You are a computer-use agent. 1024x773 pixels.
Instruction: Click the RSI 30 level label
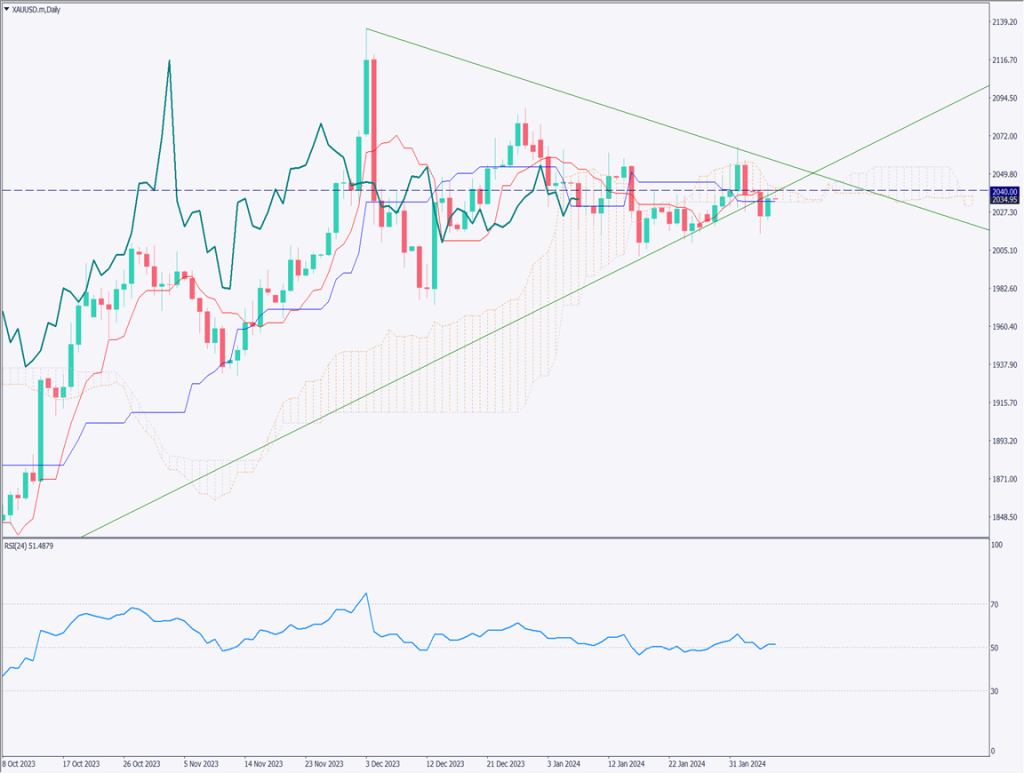995,691
